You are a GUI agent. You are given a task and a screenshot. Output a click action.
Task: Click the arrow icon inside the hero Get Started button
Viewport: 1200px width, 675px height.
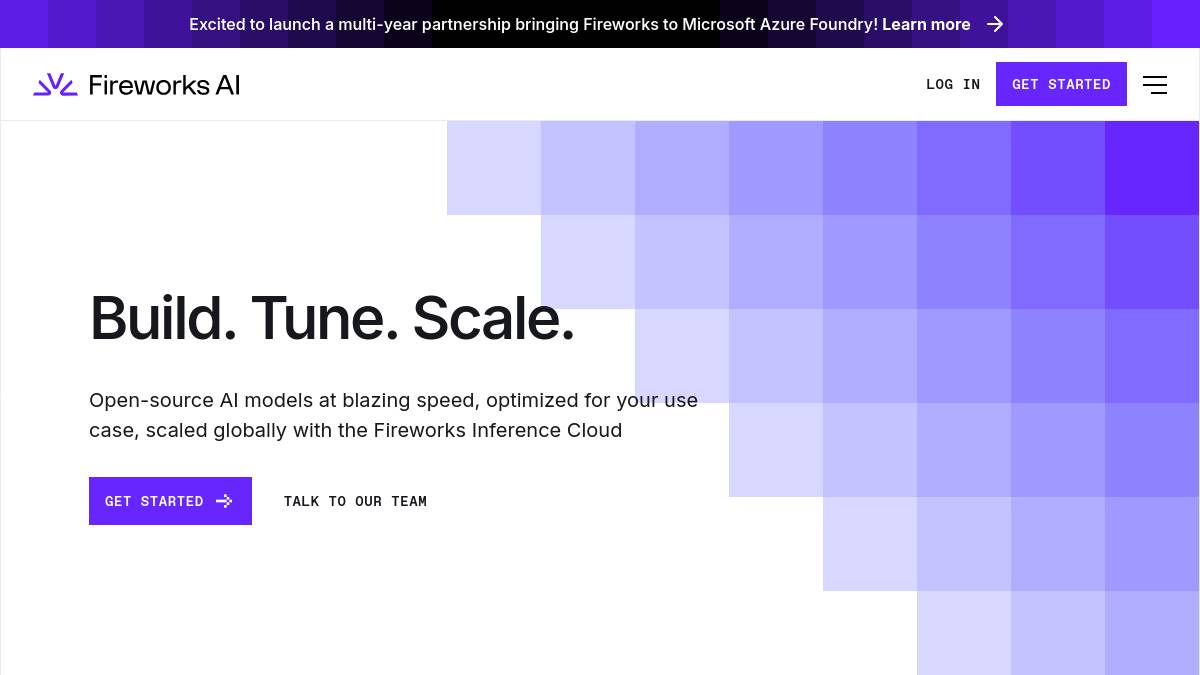tap(225, 501)
